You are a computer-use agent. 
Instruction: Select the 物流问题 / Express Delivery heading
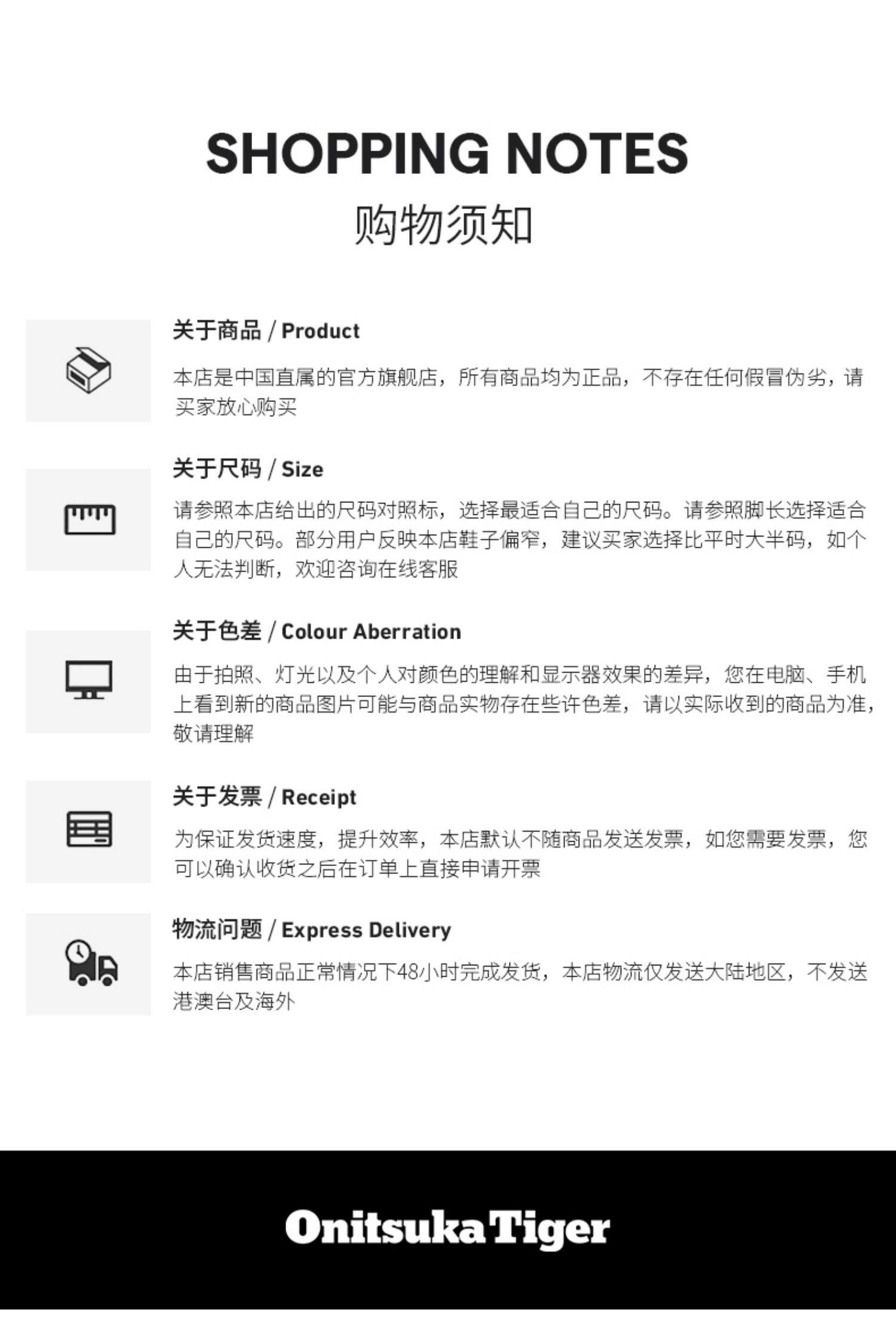[x=312, y=930]
